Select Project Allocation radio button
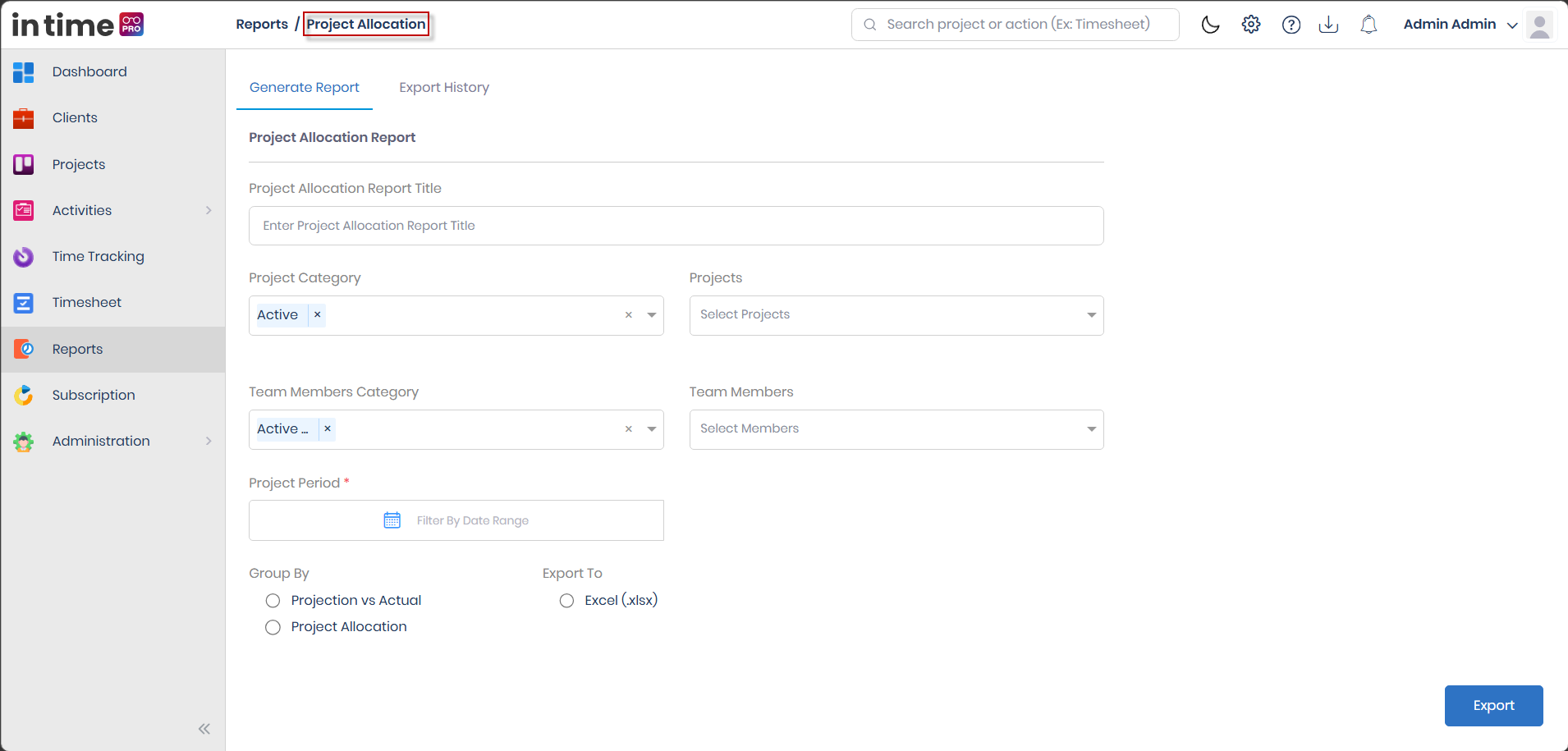1568x751 pixels. tap(273, 627)
